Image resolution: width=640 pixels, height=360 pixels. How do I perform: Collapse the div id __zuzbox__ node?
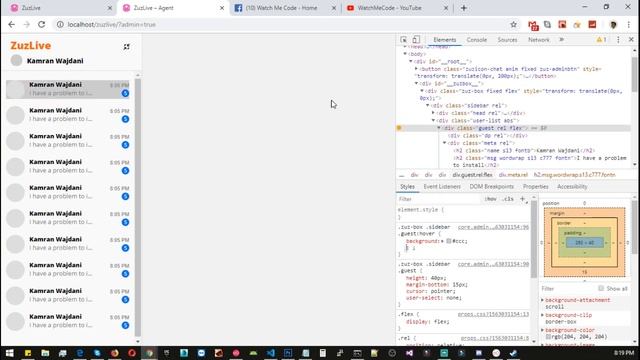416,84
